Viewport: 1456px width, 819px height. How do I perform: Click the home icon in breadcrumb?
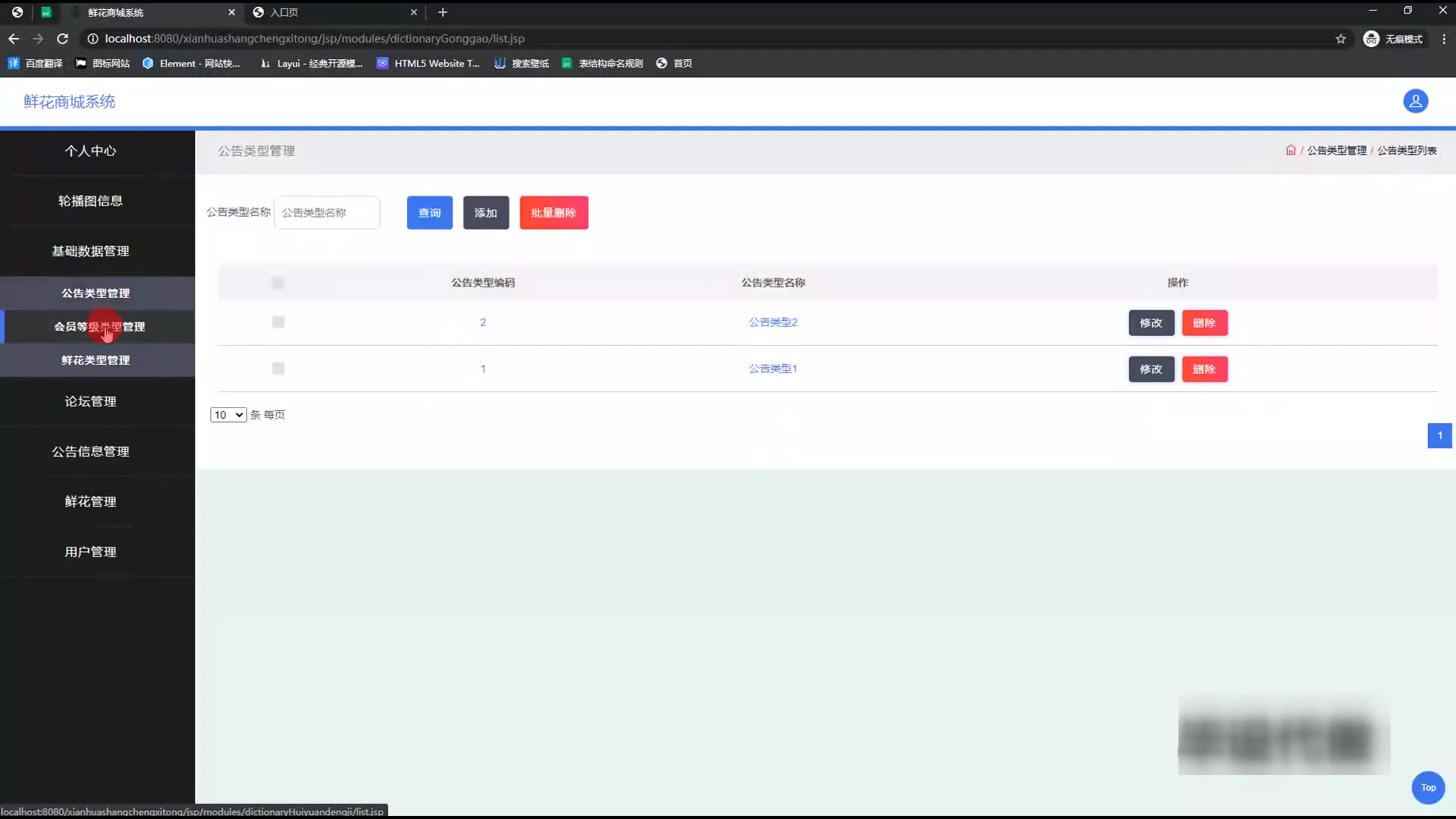(x=1291, y=150)
